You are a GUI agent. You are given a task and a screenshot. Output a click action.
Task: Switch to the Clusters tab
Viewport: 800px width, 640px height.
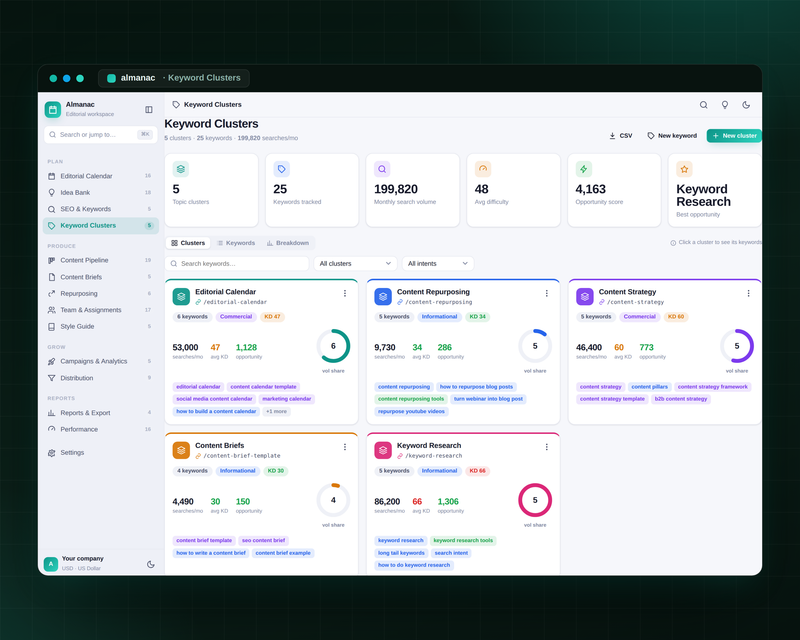(x=188, y=243)
